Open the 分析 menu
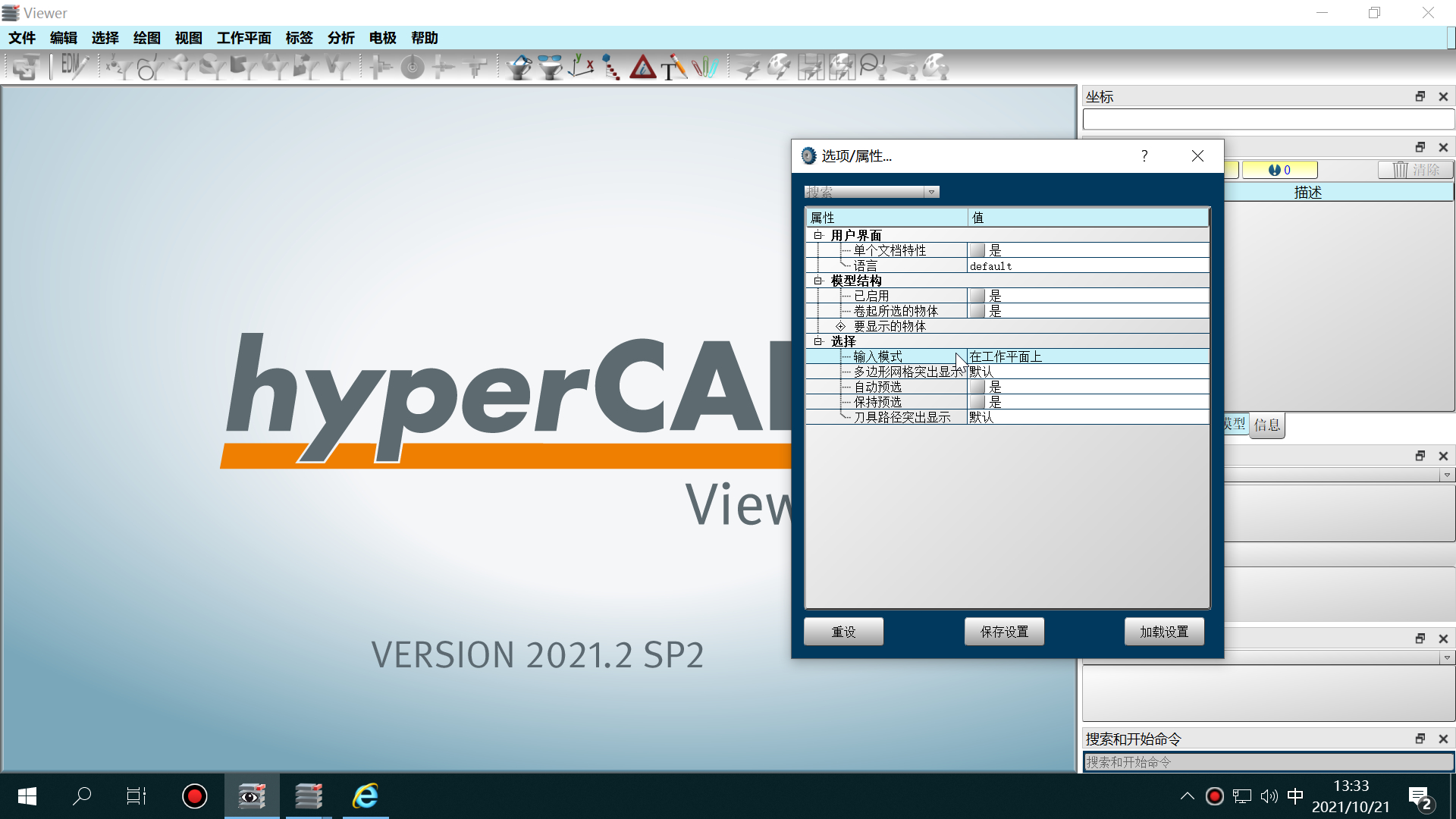The width and height of the screenshot is (1456, 819). [x=341, y=38]
